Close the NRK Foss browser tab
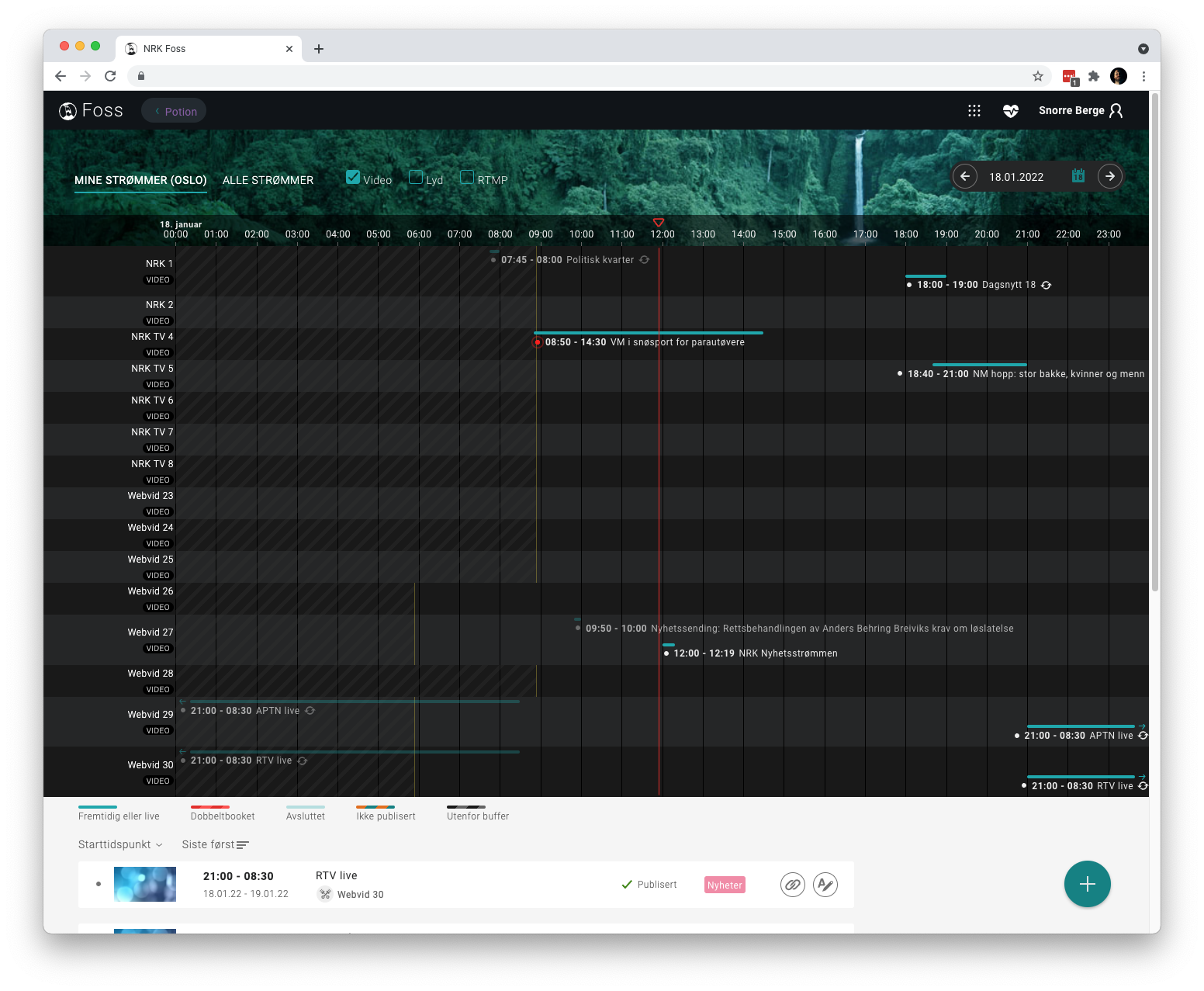The height and width of the screenshot is (991, 1204). (289, 49)
